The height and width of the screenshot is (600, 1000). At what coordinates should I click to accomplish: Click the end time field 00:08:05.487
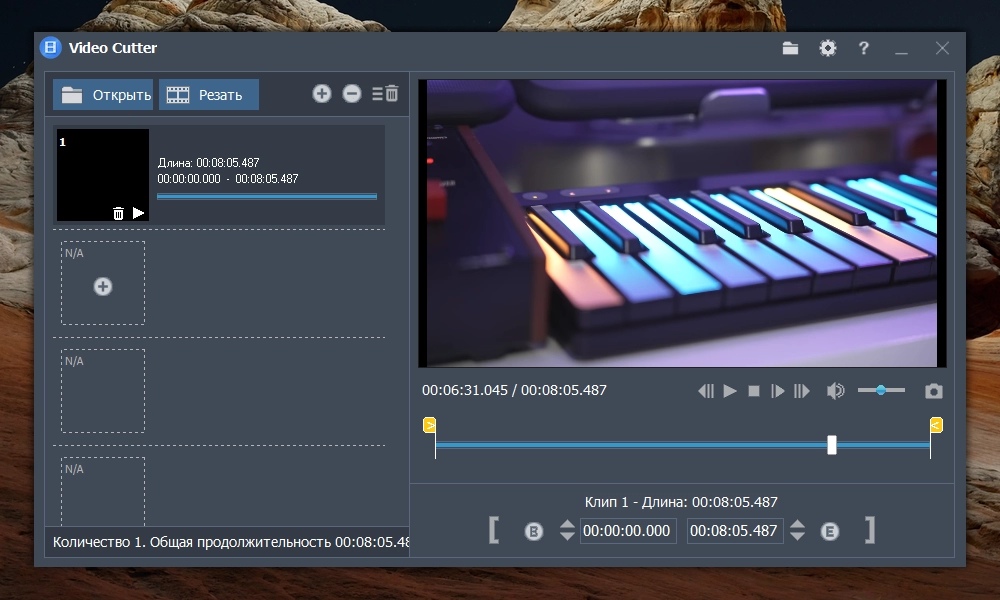pos(735,530)
